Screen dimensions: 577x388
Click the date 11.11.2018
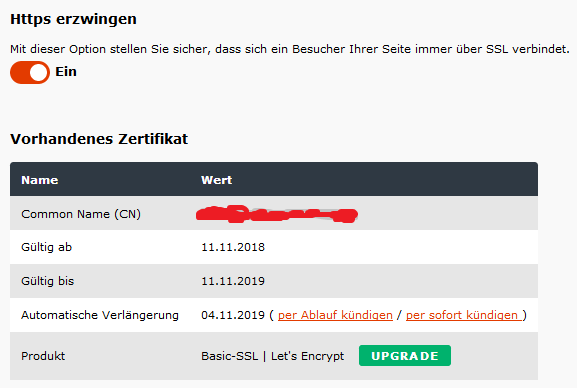(x=233, y=247)
